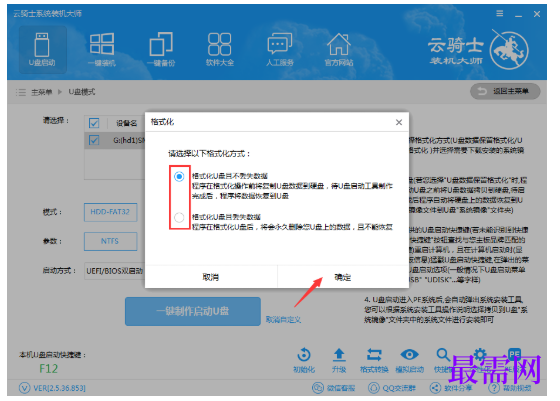Click the 云骑士 knight logo

point(509,50)
